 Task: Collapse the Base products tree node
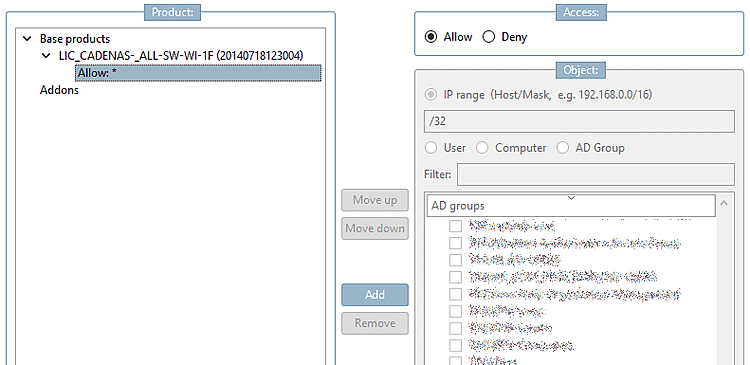click(x=27, y=39)
